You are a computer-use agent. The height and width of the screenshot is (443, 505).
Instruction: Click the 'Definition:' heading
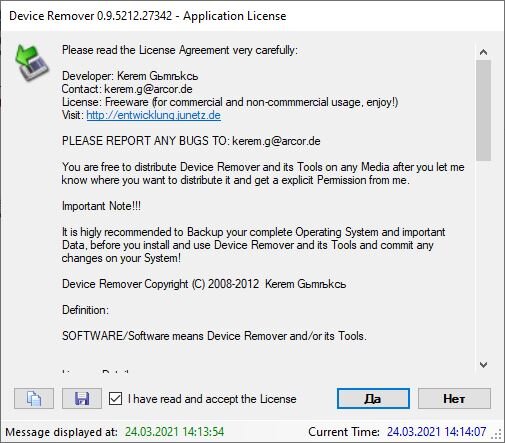pos(85,310)
